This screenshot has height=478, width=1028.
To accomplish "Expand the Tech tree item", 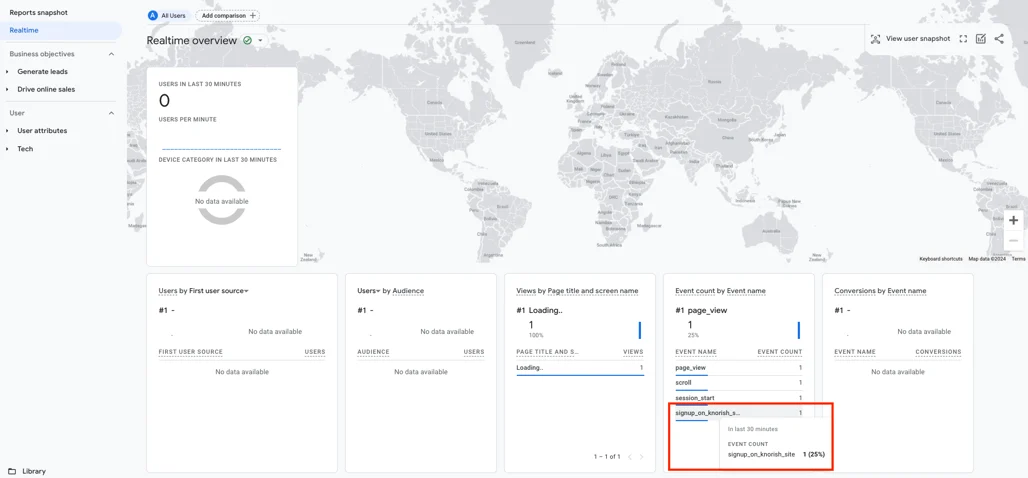I will tap(7, 149).
